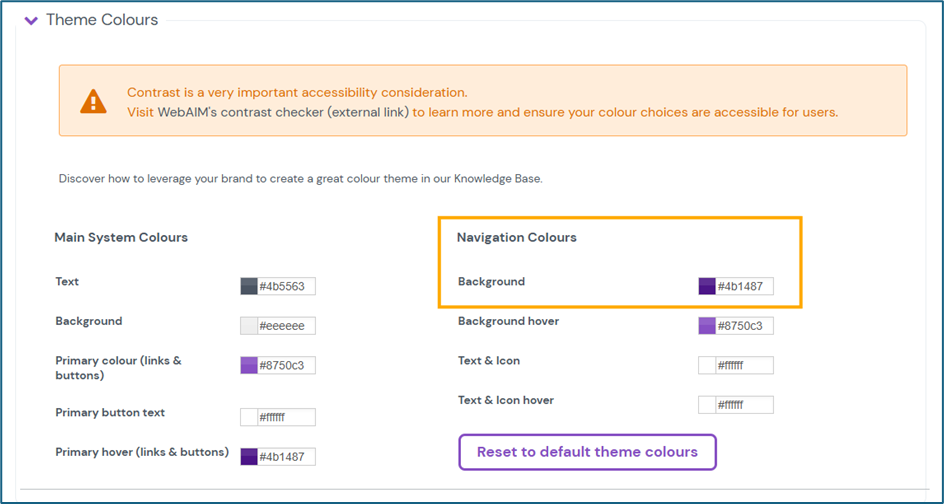
Task: Click Reset to default theme colours
Action: coord(587,452)
